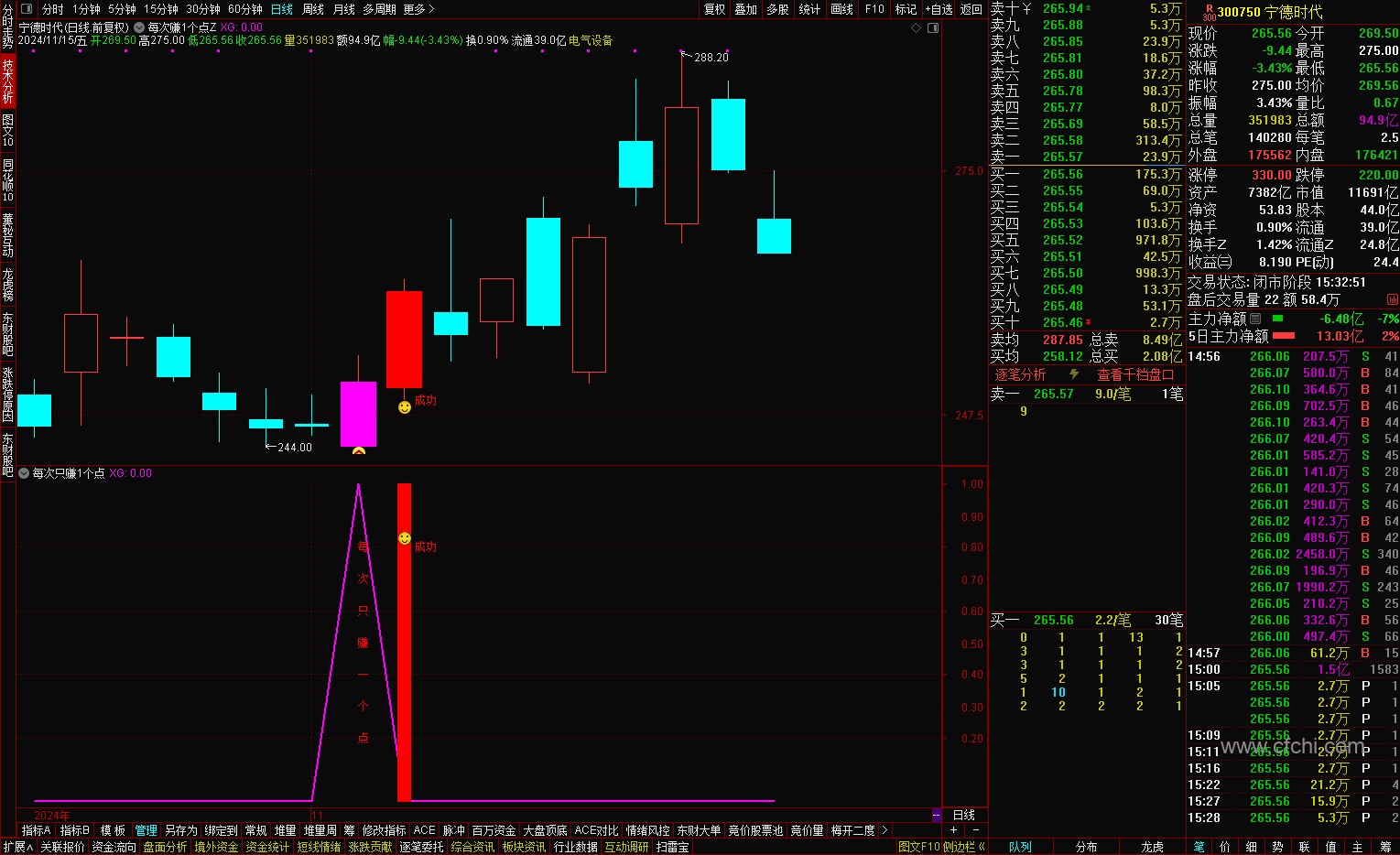Zoom in chart with plus button
This screenshot has height=855, width=1400.
coord(953,829)
